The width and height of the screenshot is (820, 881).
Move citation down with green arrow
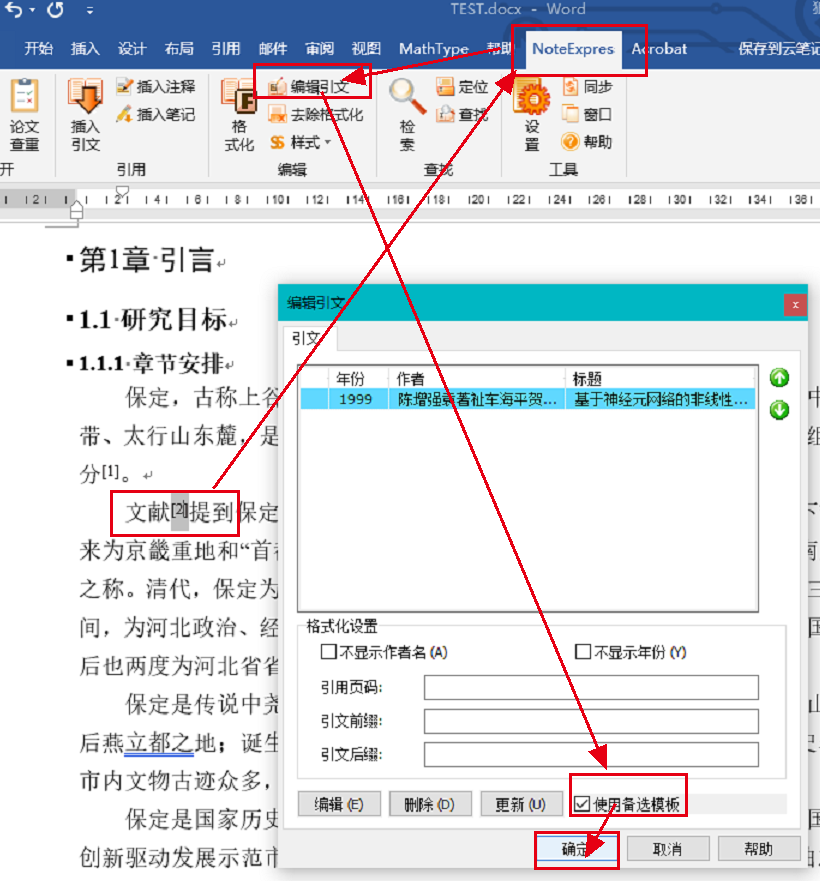tap(779, 410)
